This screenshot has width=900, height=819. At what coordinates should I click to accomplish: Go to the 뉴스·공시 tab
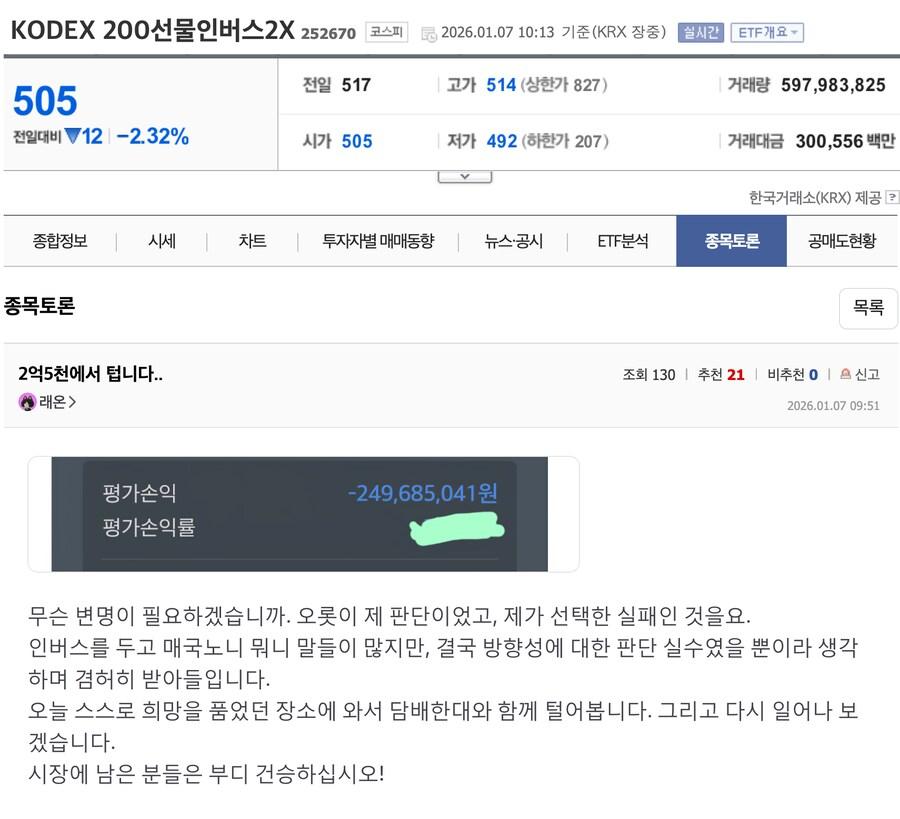(513, 241)
